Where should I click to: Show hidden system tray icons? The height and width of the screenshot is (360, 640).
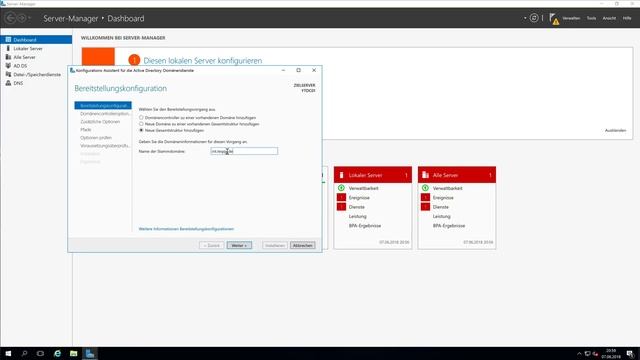click(579, 354)
